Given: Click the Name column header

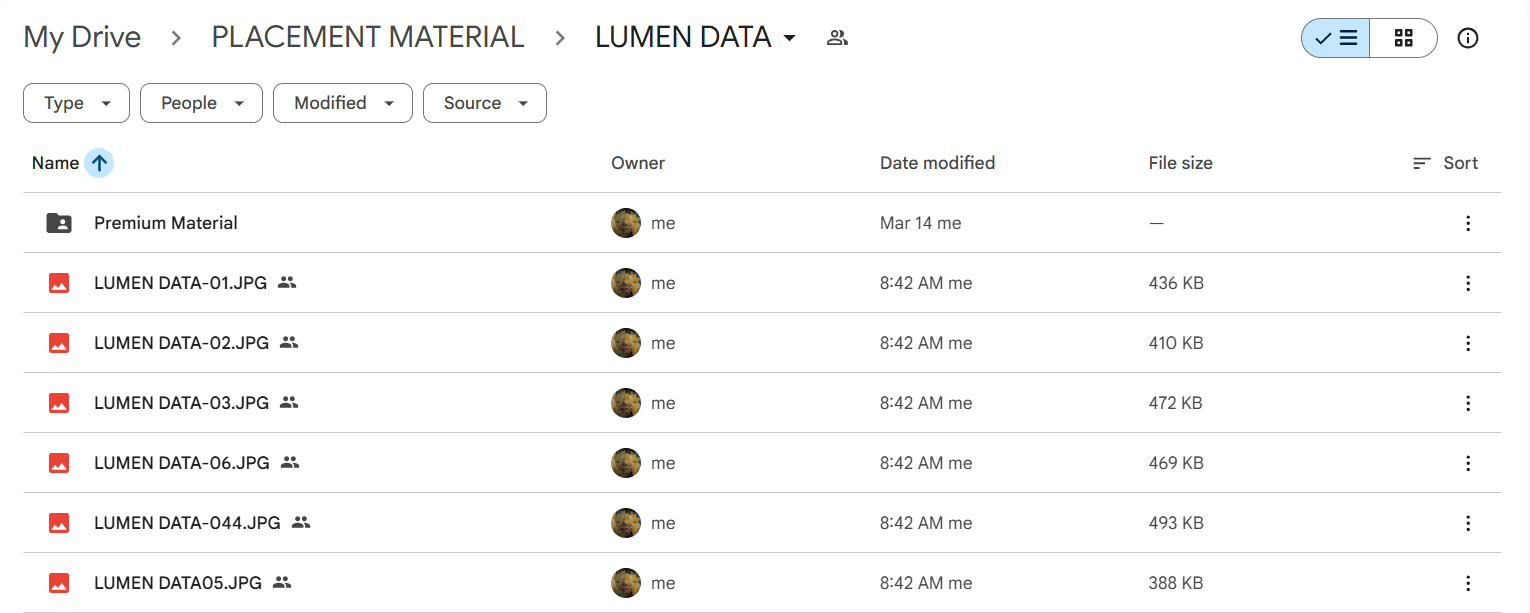Looking at the screenshot, I should (55, 163).
